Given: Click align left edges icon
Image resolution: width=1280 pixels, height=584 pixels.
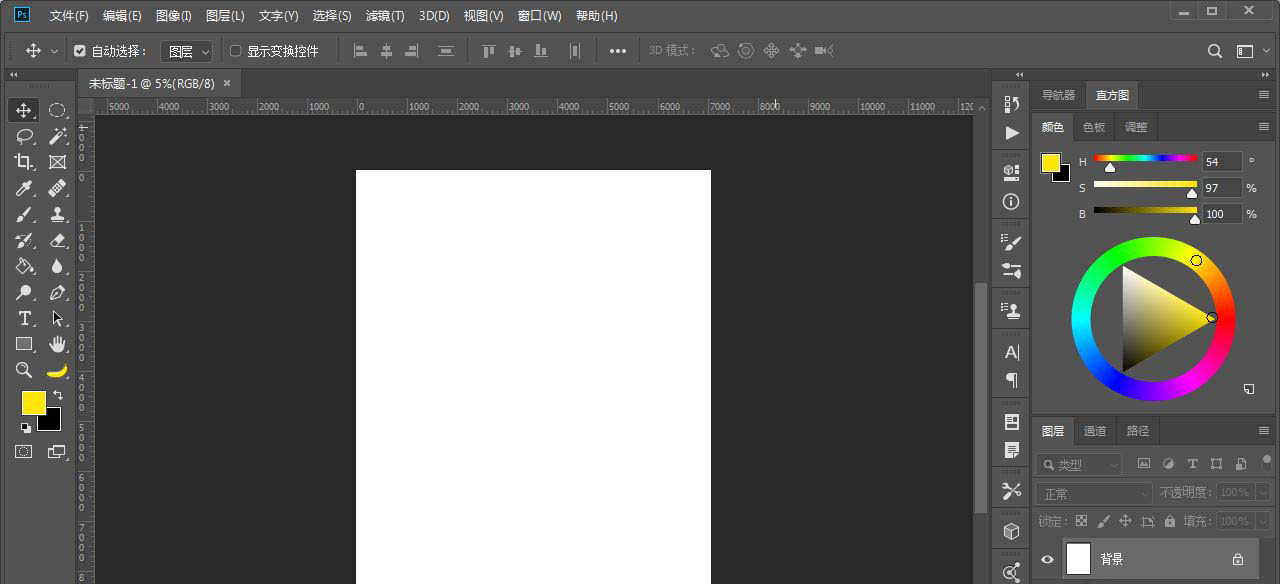Looking at the screenshot, I should (361, 51).
